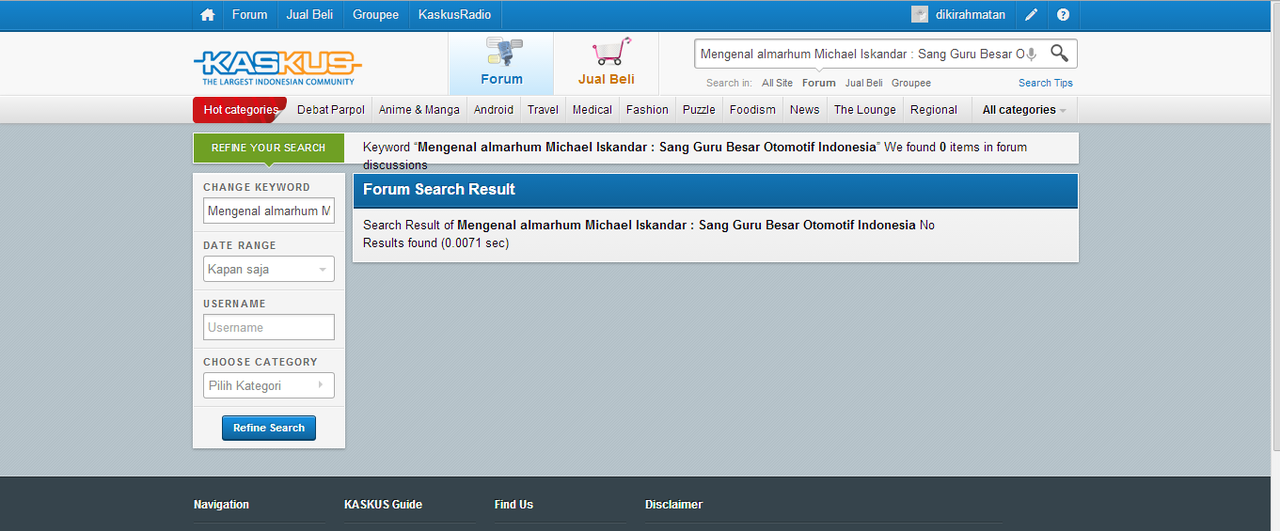The height and width of the screenshot is (531, 1280).
Task: Open the Regional category
Action: click(x=934, y=110)
